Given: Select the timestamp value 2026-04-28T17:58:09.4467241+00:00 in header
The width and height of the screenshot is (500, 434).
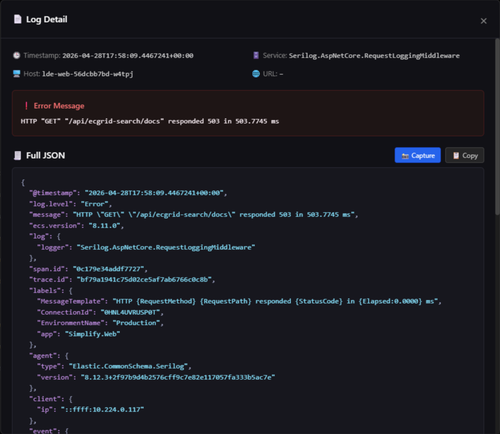Looking at the screenshot, I should click(x=128, y=56).
